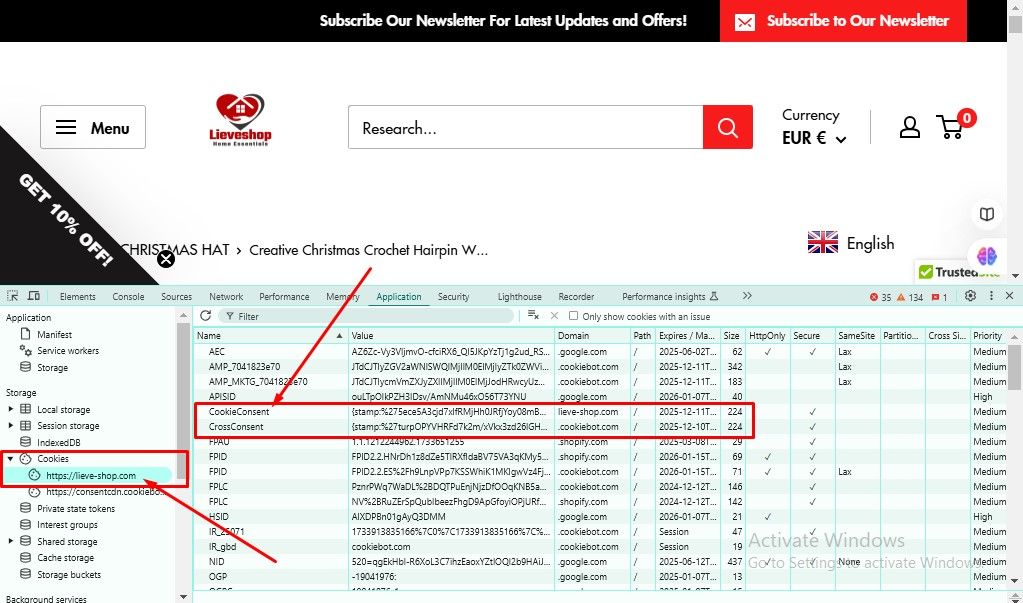Expand the Local storage tree node
The image size is (1023, 603).
(11, 410)
